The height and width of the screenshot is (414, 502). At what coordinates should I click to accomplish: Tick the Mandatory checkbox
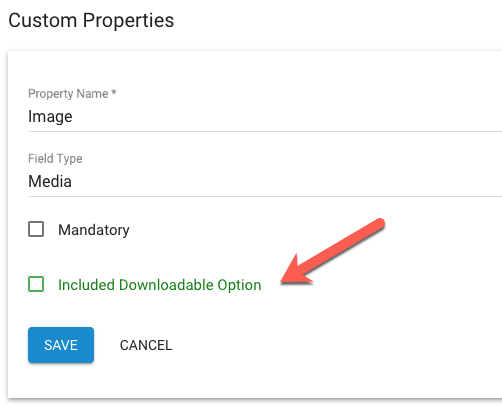tap(36, 229)
